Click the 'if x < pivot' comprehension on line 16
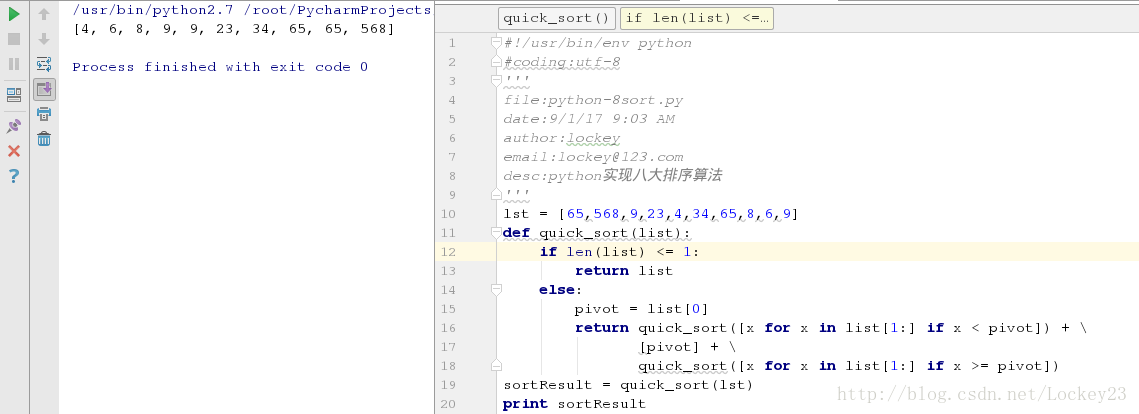 point(984,328)
